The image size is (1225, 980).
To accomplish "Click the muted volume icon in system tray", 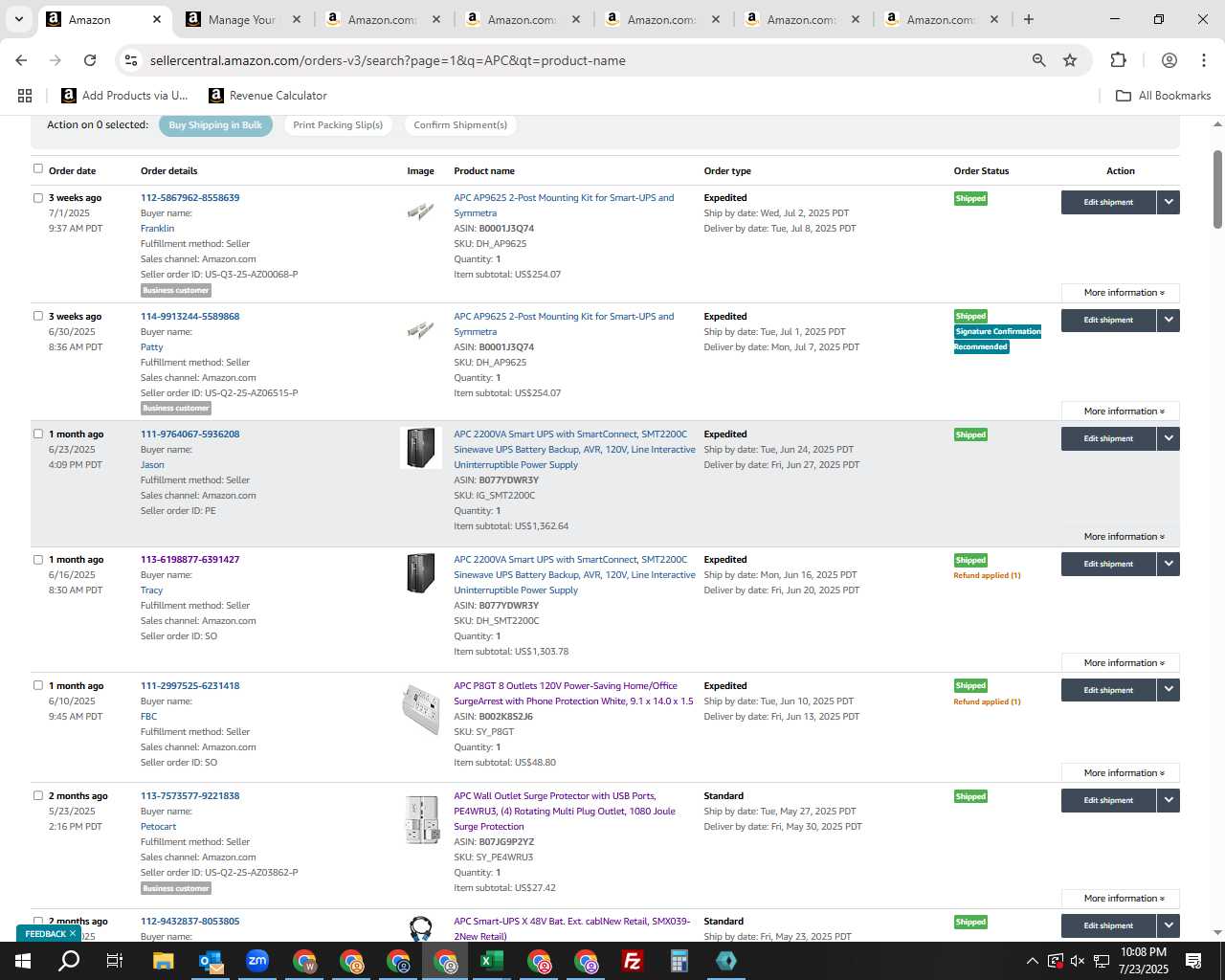I will 1078,961.
